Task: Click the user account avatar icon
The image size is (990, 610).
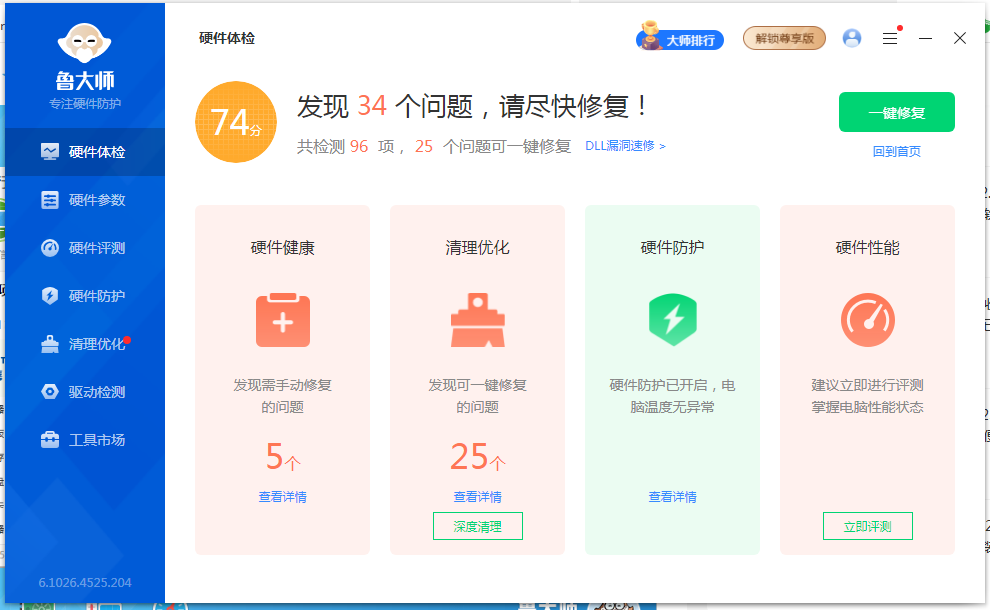Action: click(852, 38)
